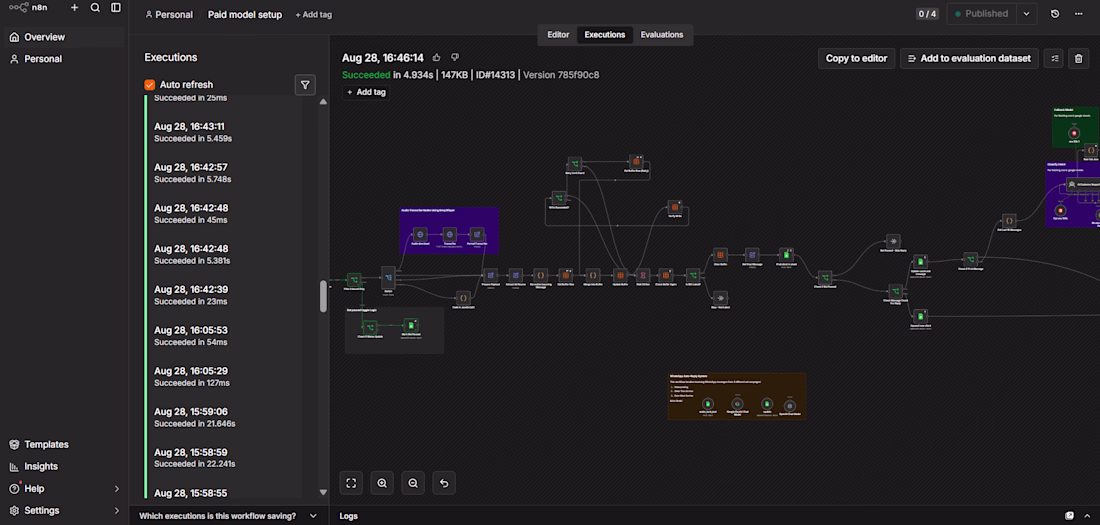Open execution Aug 28, 15:58:59

pos(223,458)
